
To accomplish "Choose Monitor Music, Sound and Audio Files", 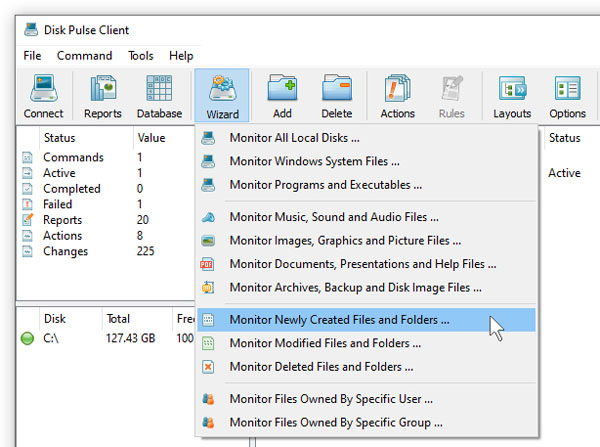I will [366, 217].
